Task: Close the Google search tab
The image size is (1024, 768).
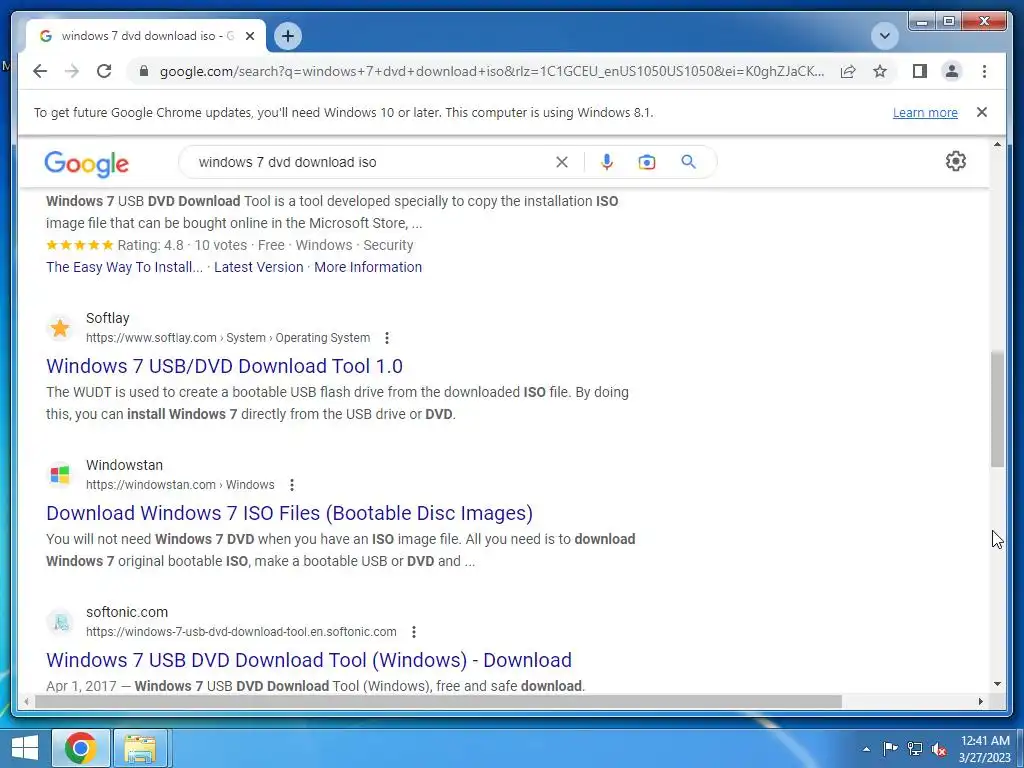Action: tap(249, 36)
